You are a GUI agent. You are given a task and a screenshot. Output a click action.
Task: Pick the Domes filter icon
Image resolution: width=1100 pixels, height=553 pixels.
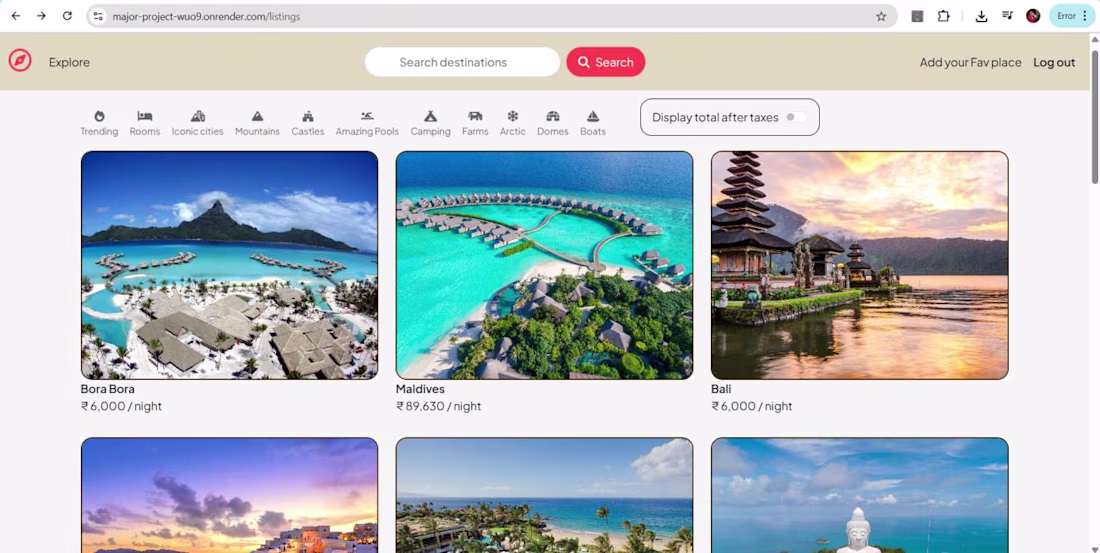(553, 116)
